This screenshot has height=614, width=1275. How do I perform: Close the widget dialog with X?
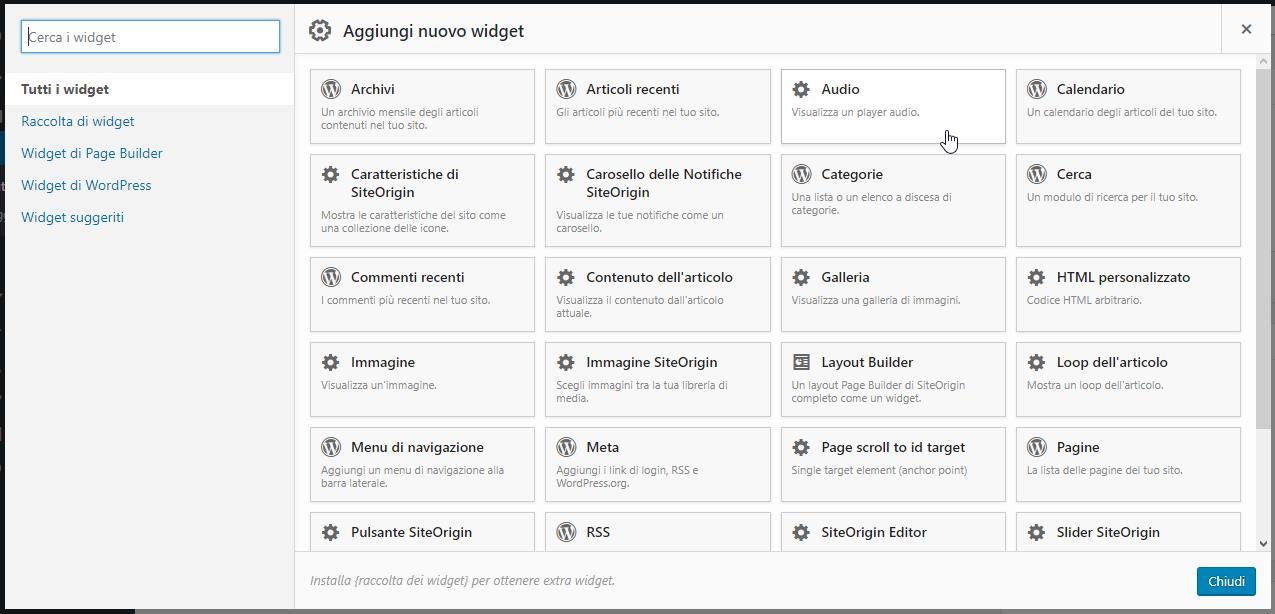[x=1246, y=29]
